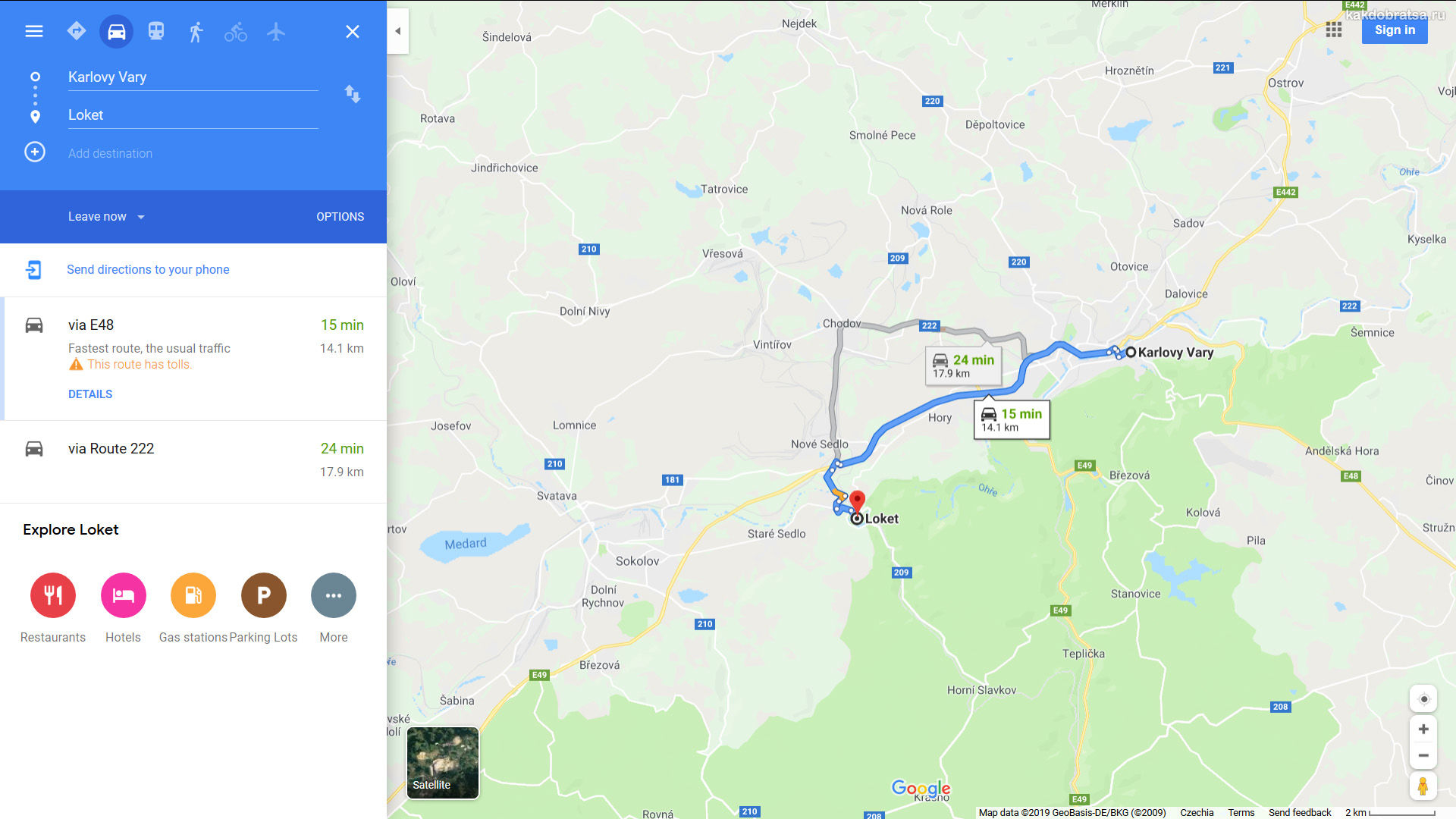Switch to cycling directions mode
The width and height of the screenshot is (1456, 819).
click(236, 31)
